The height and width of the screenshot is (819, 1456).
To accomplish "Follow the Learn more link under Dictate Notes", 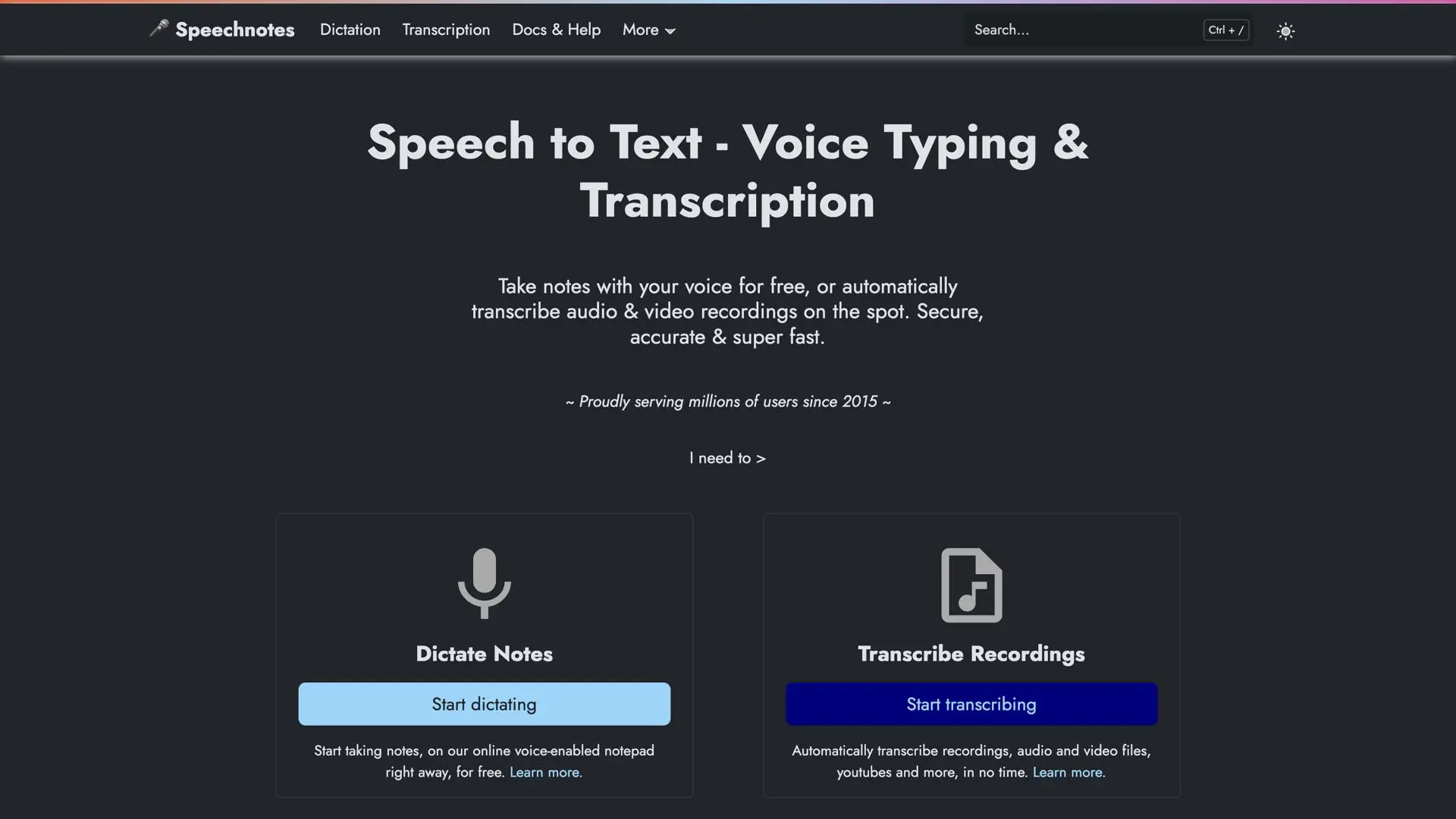I will pyautogui.click(x=544, y=772).
